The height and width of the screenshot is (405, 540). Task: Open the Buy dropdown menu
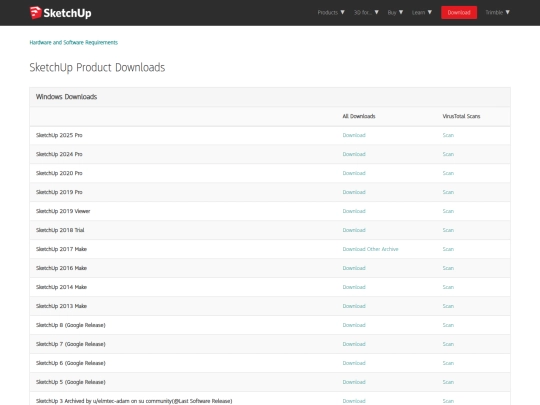395,12
